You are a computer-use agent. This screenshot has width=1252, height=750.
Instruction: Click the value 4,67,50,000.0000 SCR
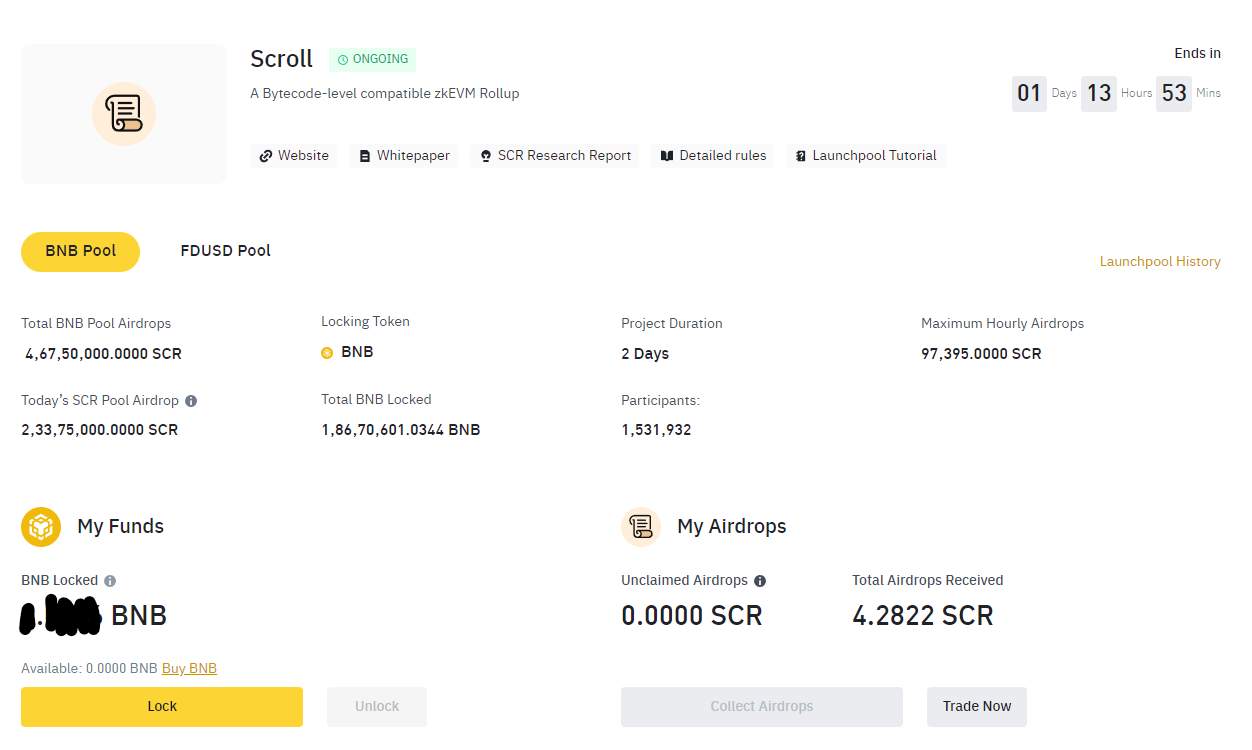click(104, 354)
